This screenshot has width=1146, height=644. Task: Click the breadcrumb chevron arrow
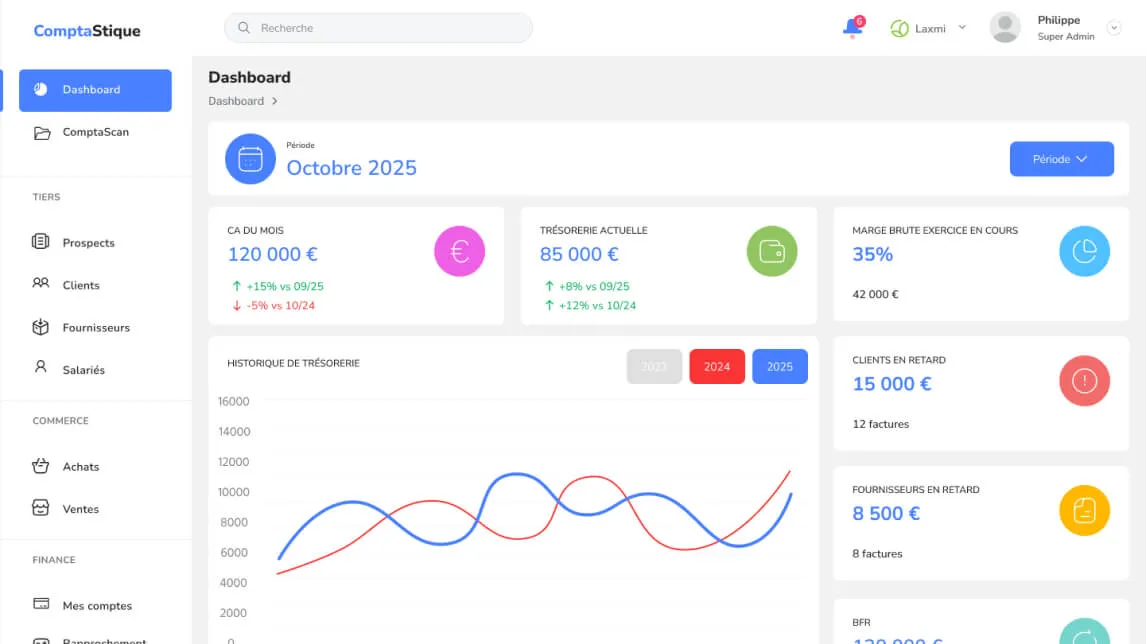tap(275, 101)
